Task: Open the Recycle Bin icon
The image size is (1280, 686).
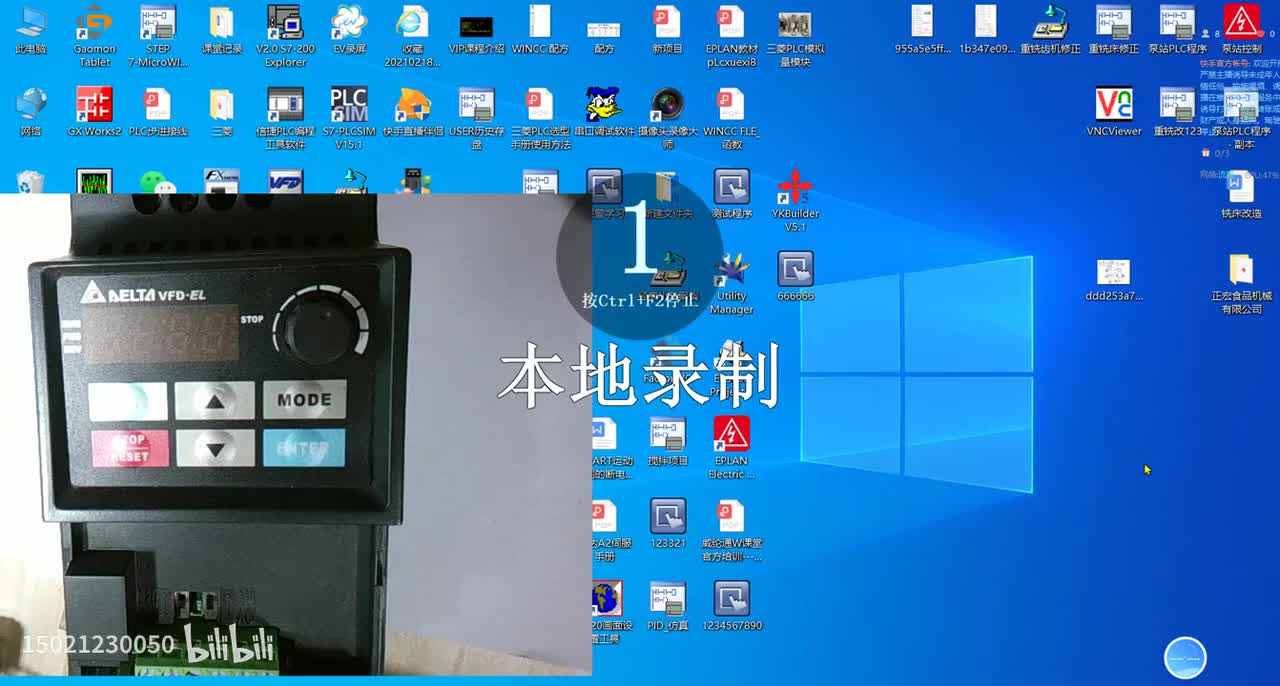Action: 31,181
